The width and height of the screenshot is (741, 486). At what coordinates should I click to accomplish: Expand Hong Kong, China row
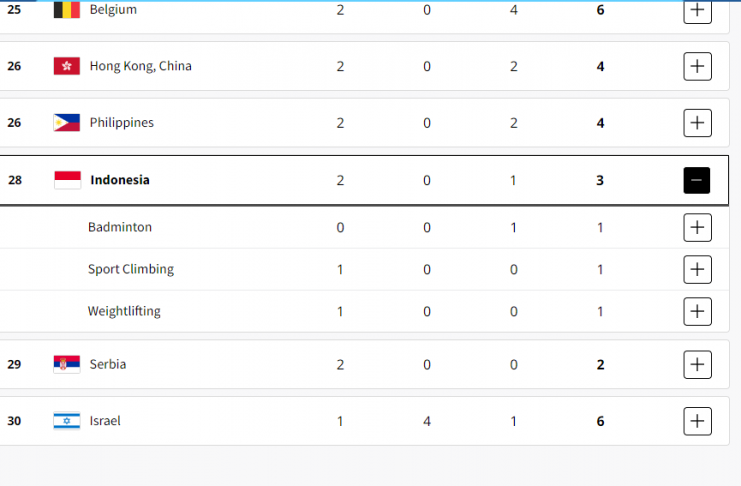point(697,67)
